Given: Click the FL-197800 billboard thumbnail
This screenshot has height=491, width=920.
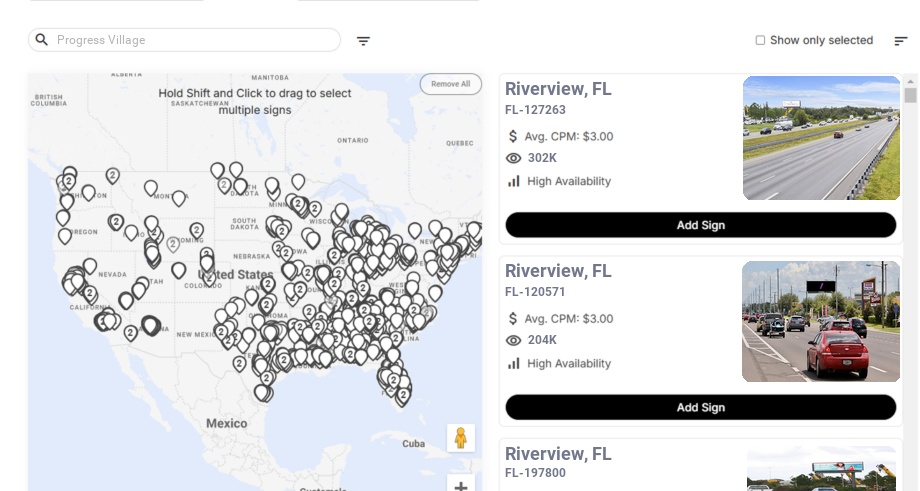Looking at the screenshot, I should click(821, 470).
